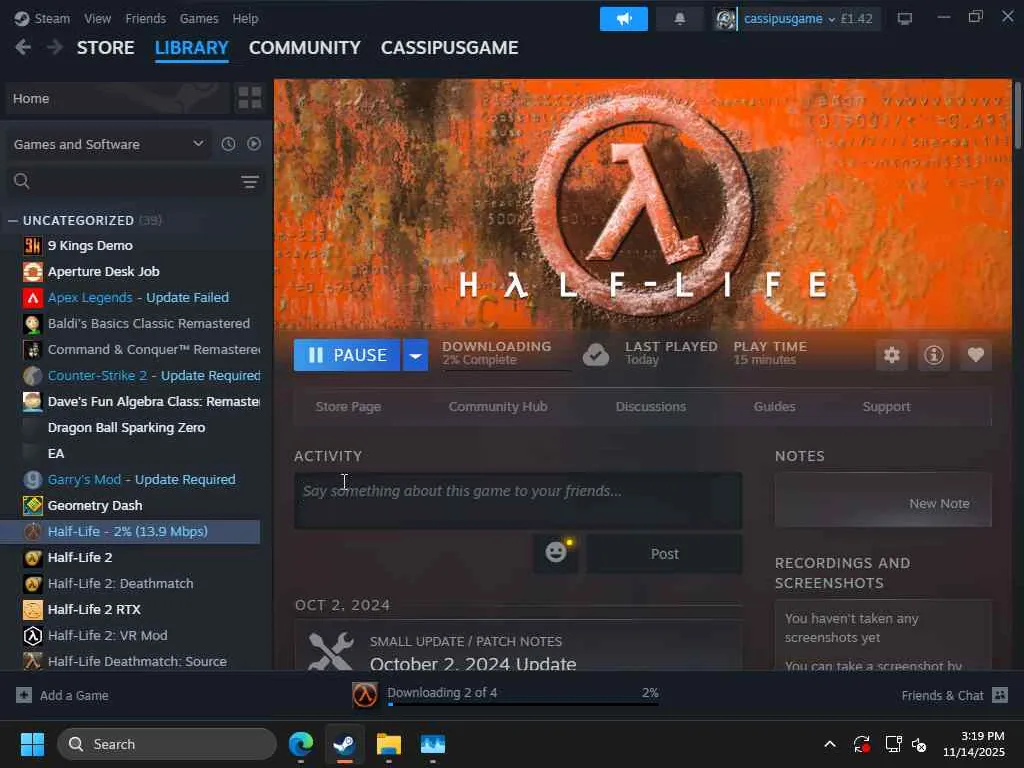Click the cloud sync status icon

tap(596, 355)
